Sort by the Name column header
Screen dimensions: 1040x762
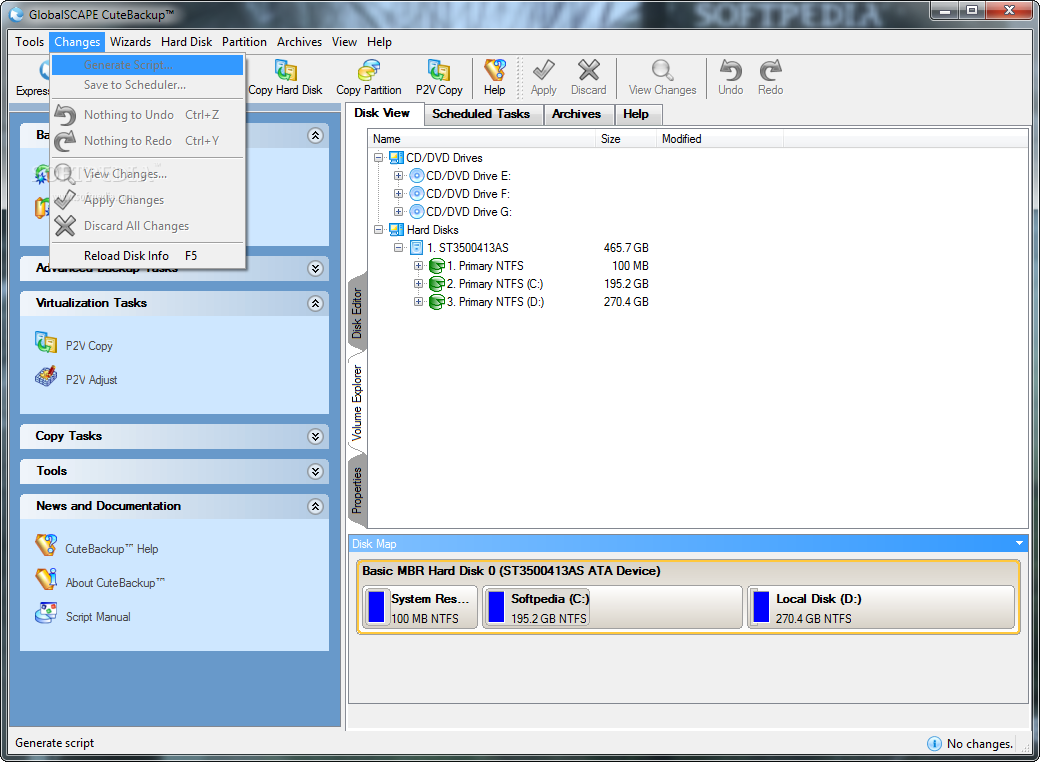coord(482,139)
